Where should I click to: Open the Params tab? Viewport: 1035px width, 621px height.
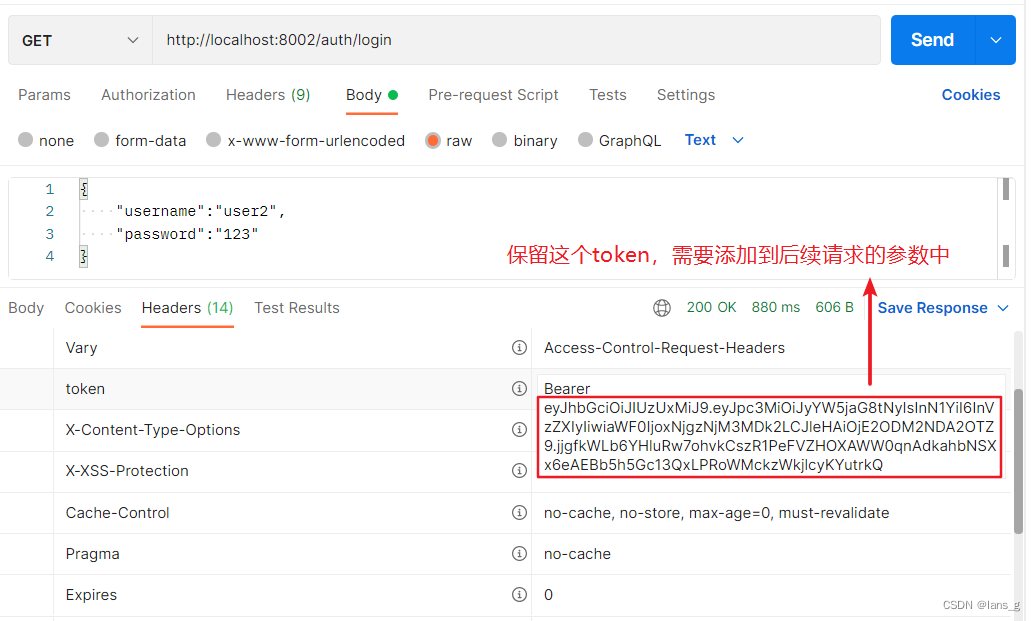point(44,95)
